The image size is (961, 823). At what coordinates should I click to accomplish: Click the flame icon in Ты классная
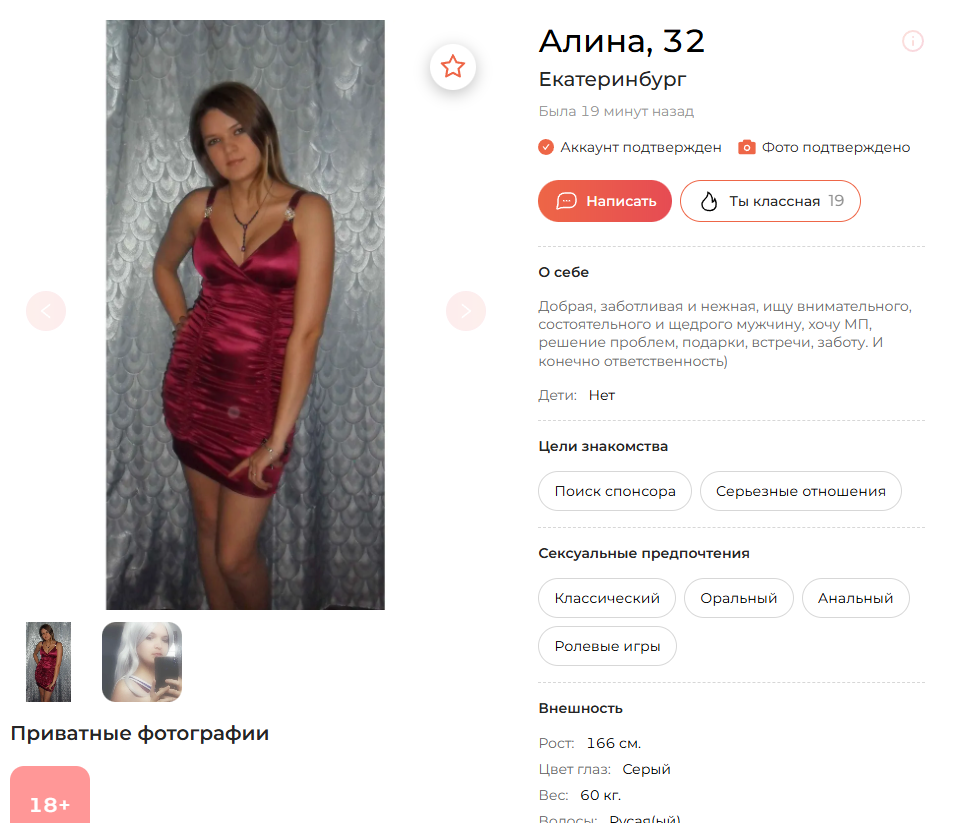(x=709, y=201)
